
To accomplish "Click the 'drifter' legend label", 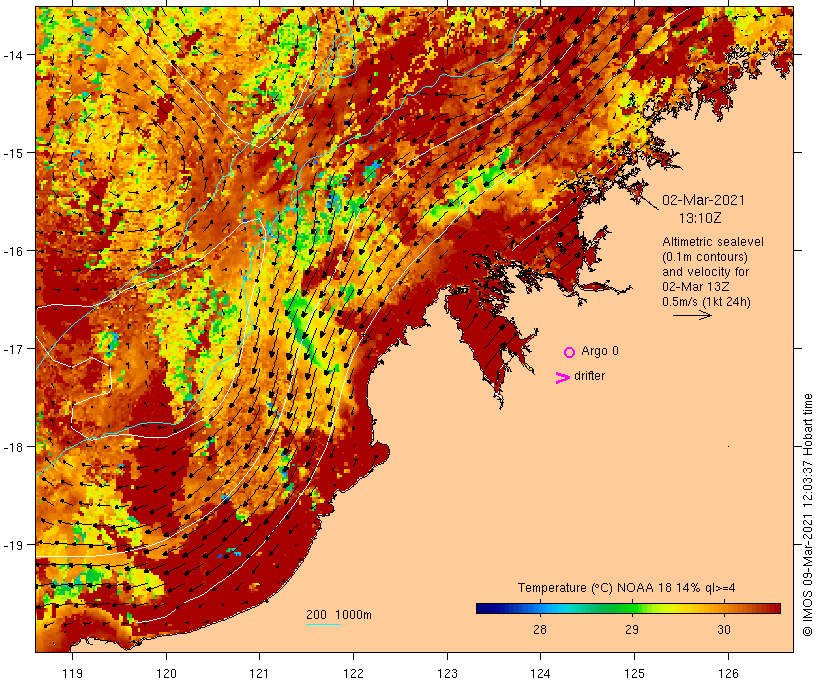I will [x=589, y=376].
